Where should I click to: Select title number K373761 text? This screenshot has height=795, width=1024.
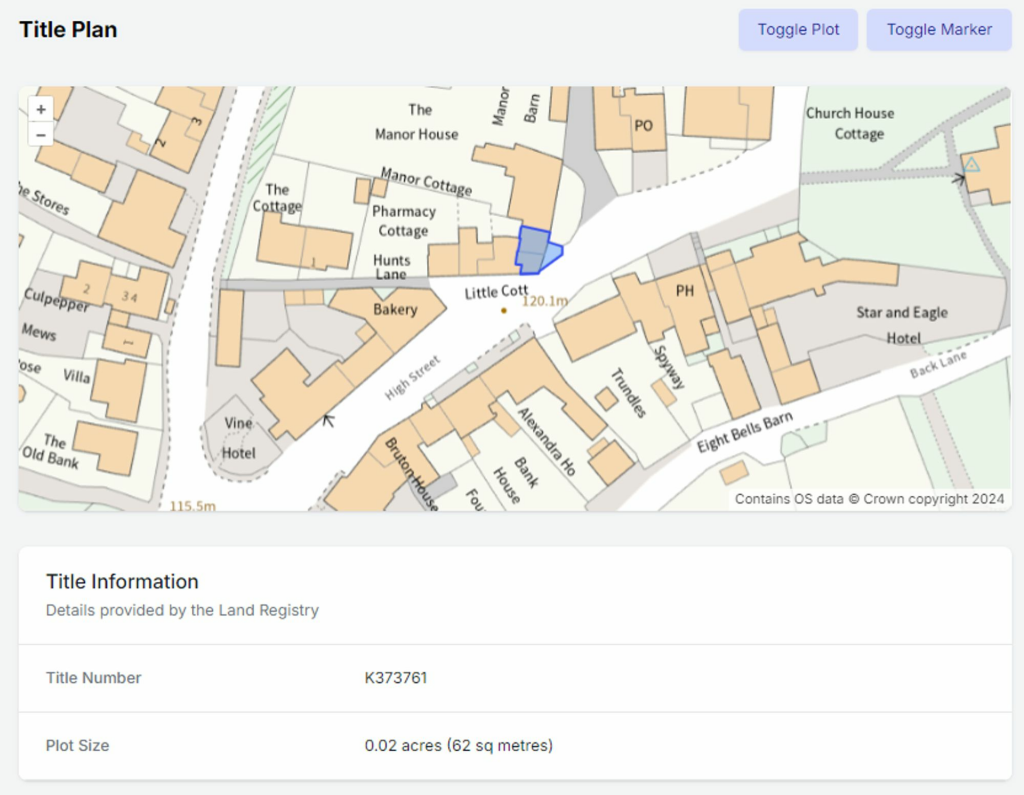396,678
